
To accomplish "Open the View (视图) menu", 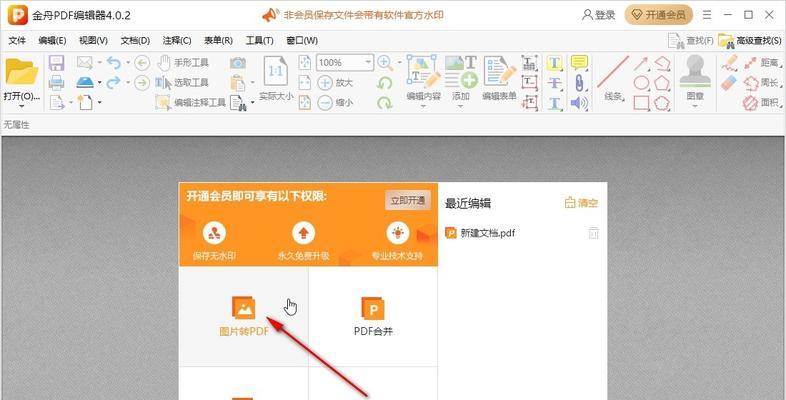I will pyautogui.click(x=93, y=41).
